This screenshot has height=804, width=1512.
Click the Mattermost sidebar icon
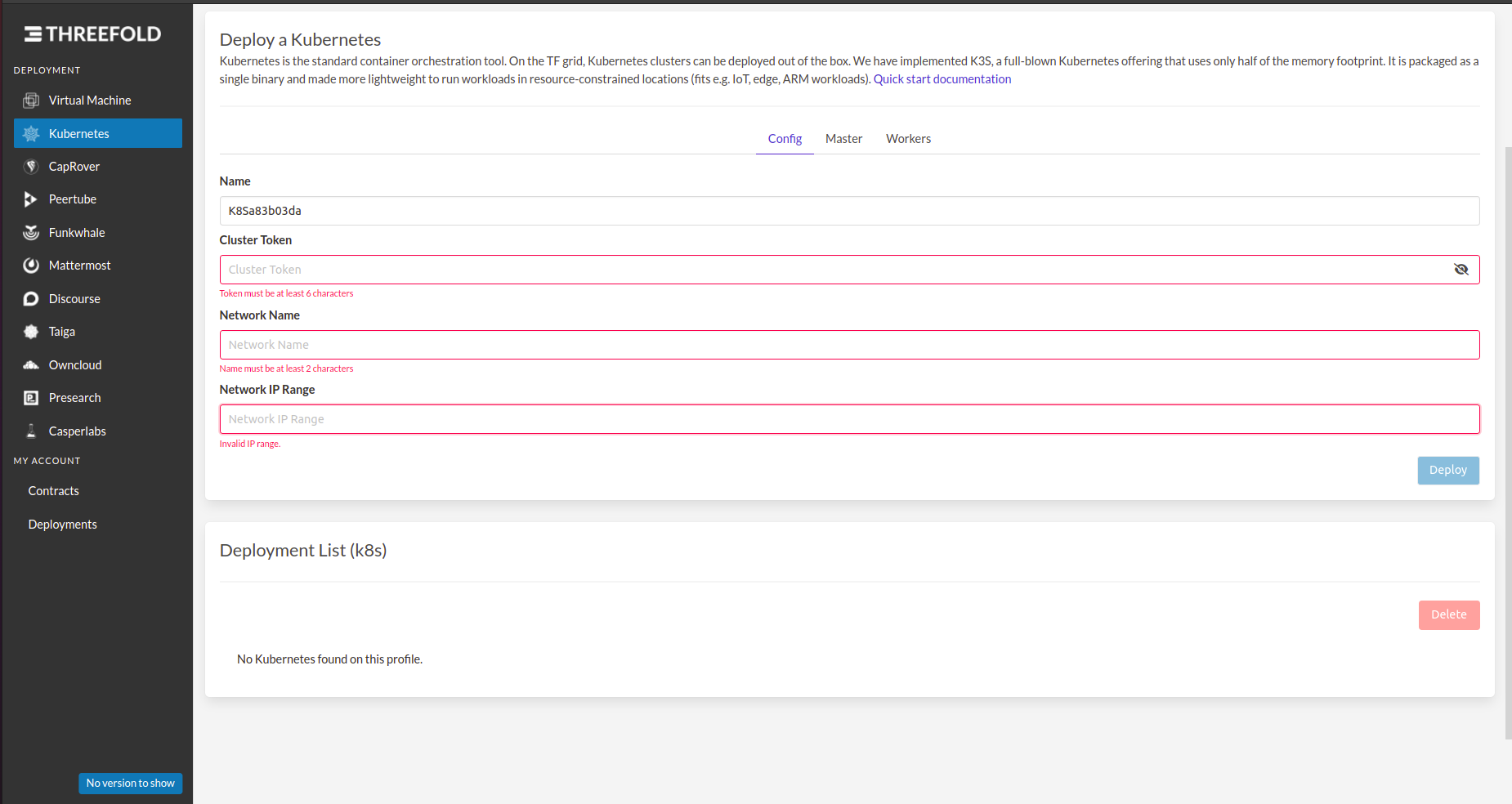click(x=30, y=265)
